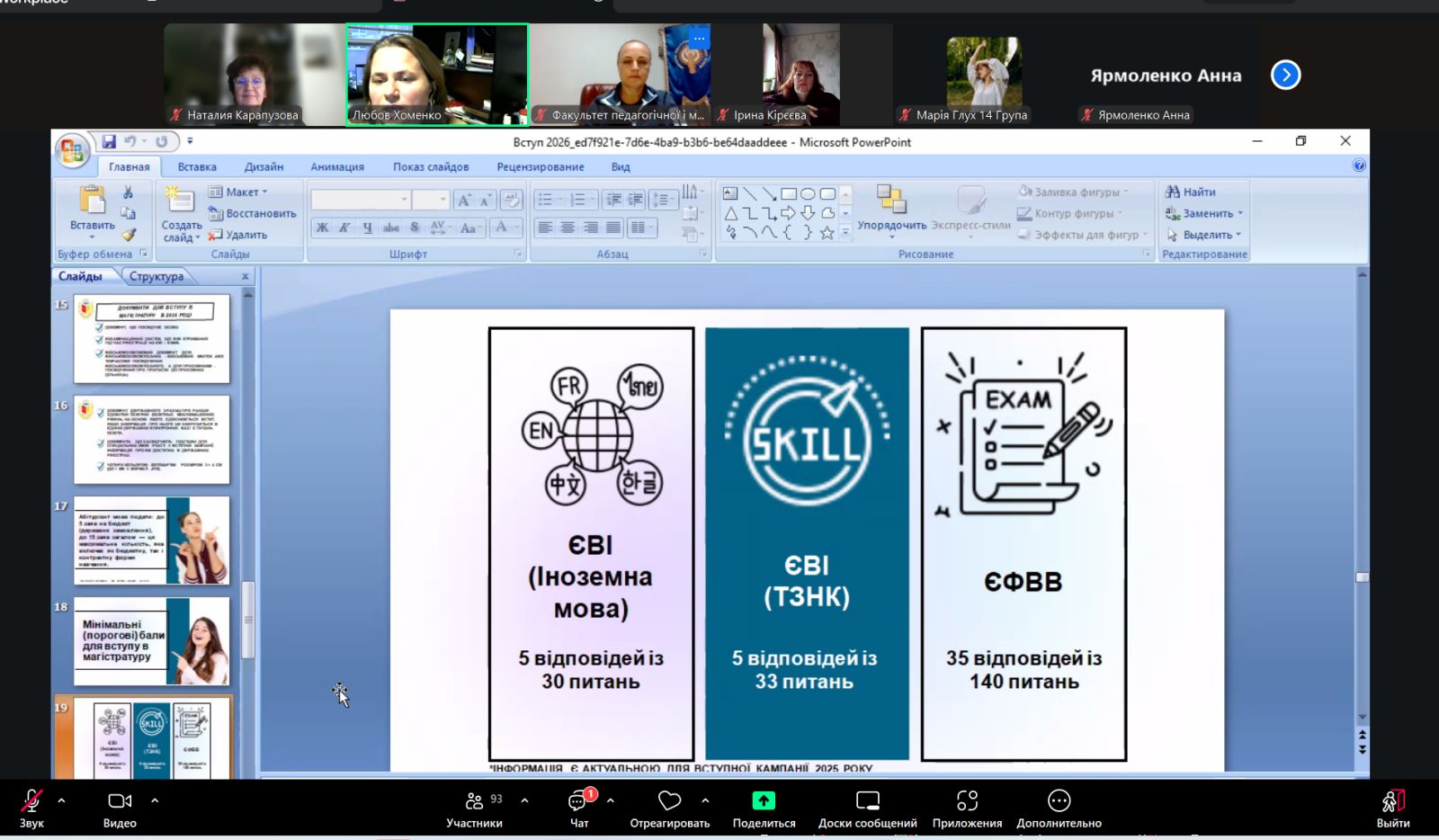This screenshot has height=840, width=1439.
Task: Toggle microphone mute with the Звук button
Action: pos(31,800)
